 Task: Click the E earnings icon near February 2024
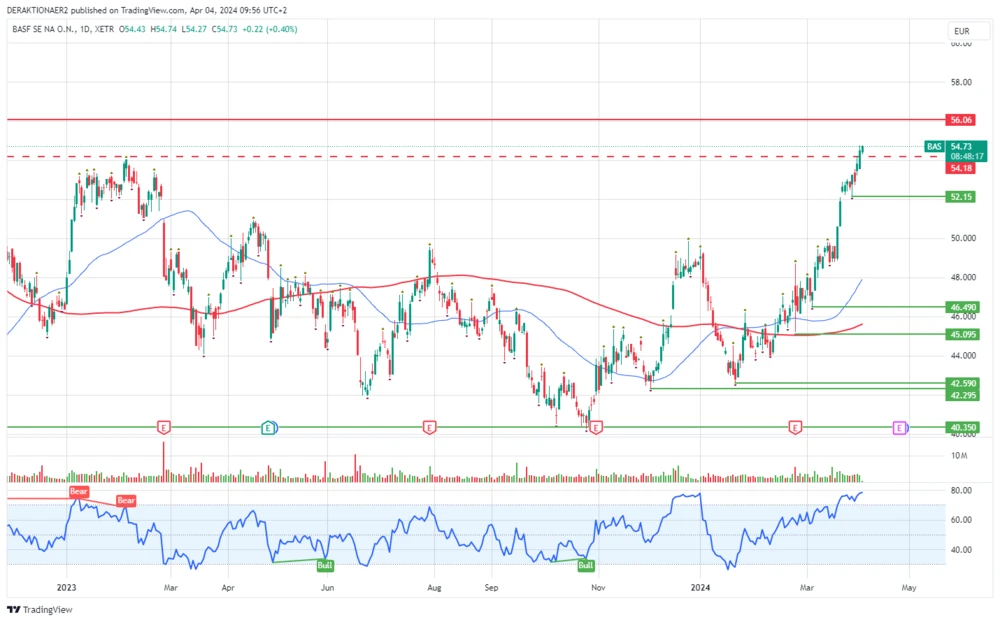793,427
